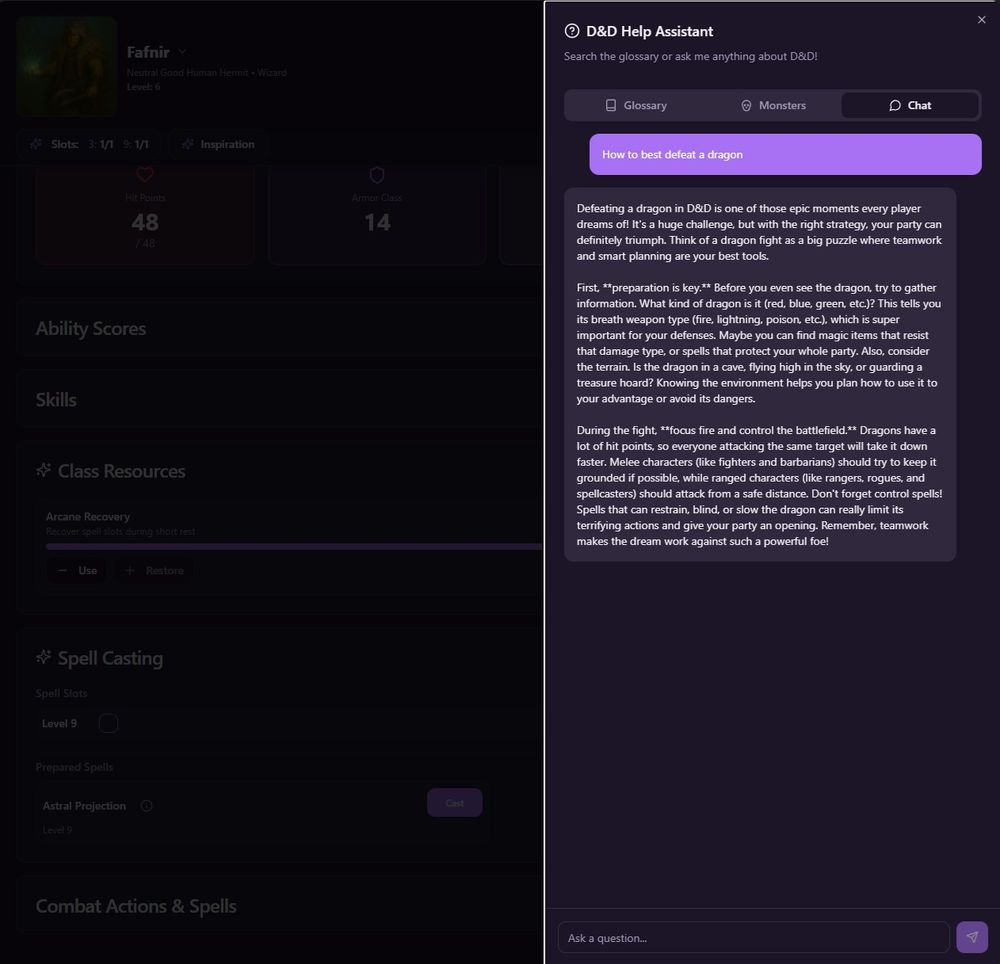Expand the Skills section
The height and width of the screenshot is (964, 1000).
56,400
